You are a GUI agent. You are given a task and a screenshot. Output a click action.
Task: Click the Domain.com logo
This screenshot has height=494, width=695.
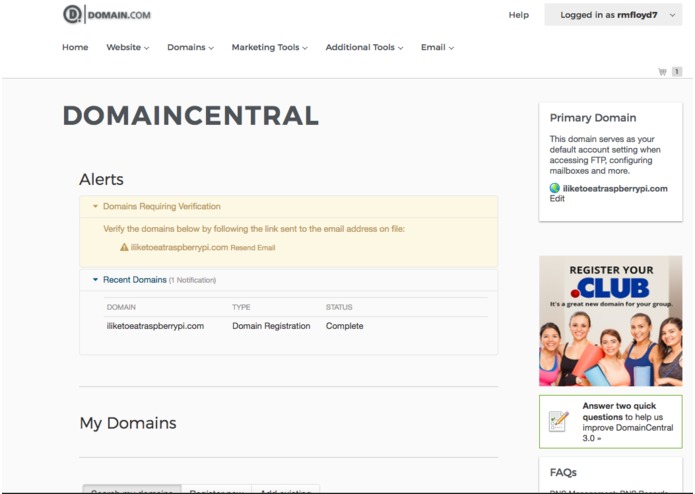(x=107, y=15)
